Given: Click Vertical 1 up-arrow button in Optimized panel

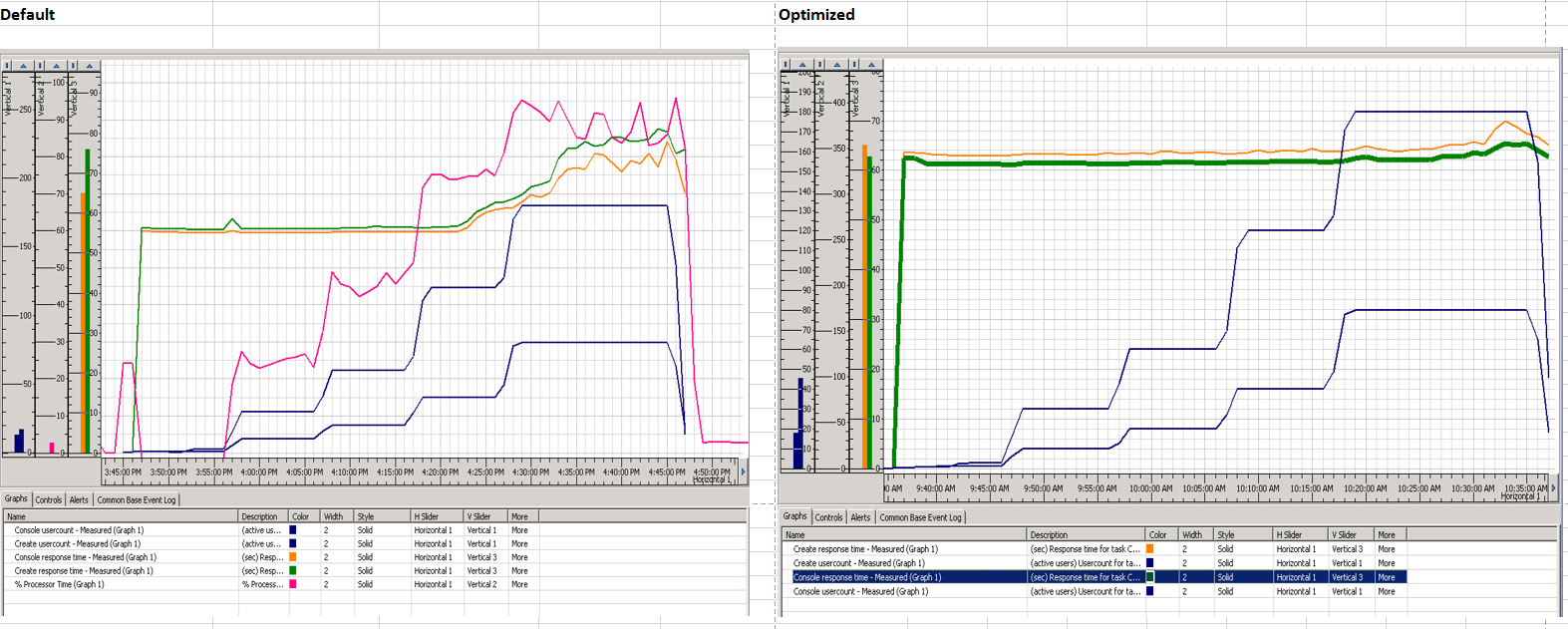Looking at the screenshot, I should [x=803, y=65].
